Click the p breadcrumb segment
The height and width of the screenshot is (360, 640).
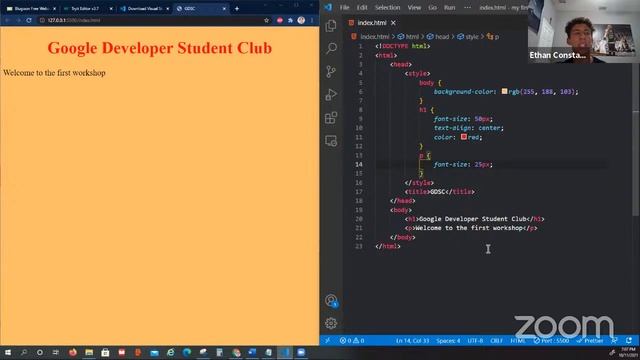[x=497, y=37]
